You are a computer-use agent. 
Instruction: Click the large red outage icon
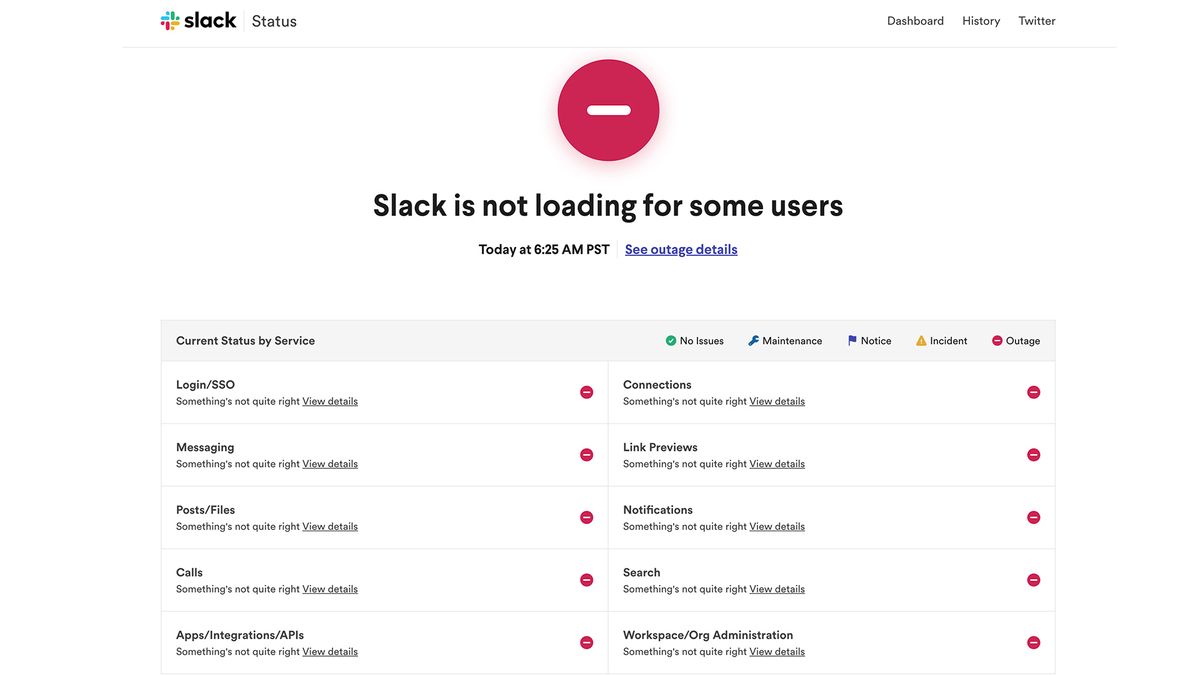608,109
